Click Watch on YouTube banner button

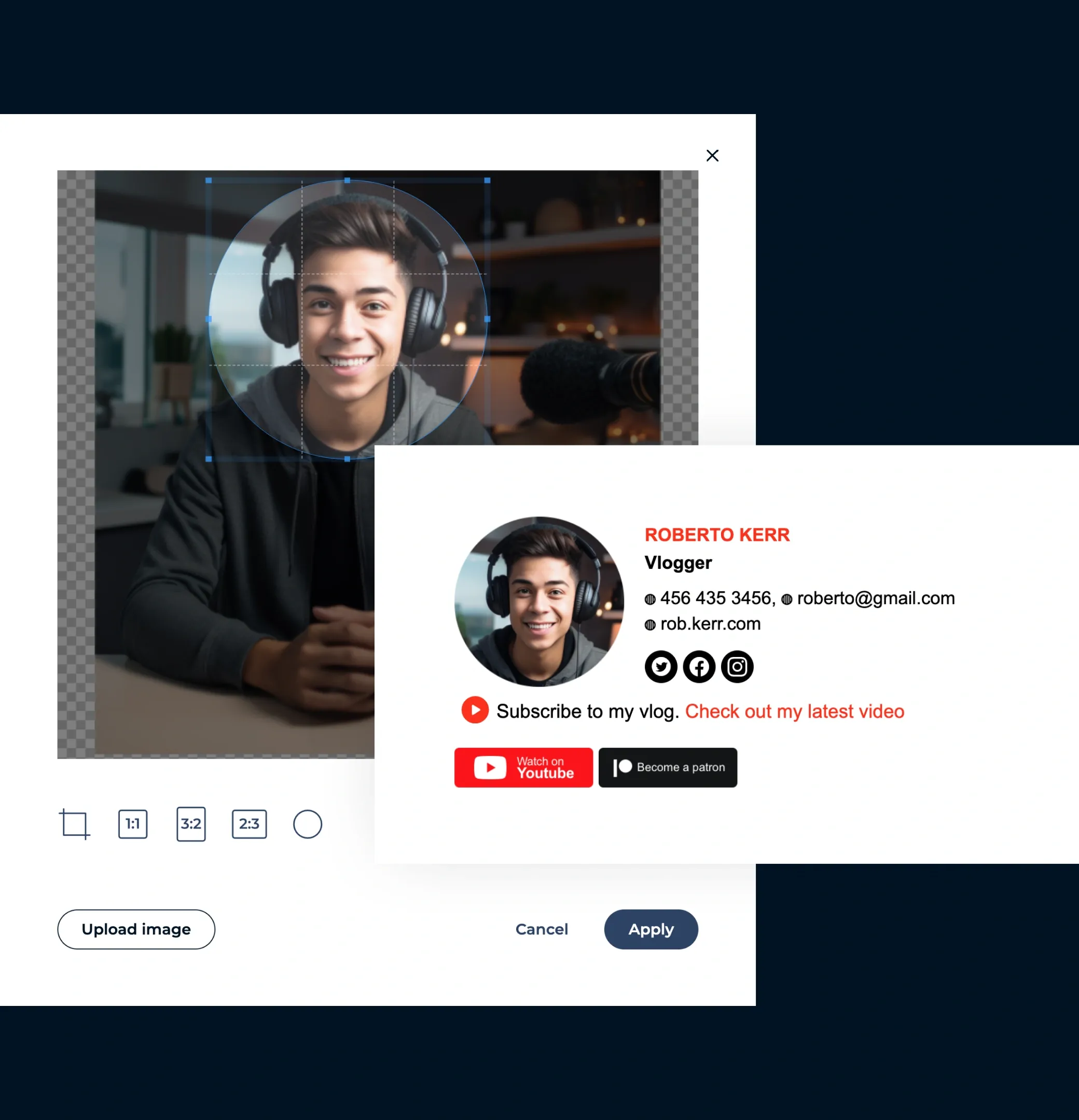pos(524,767)
